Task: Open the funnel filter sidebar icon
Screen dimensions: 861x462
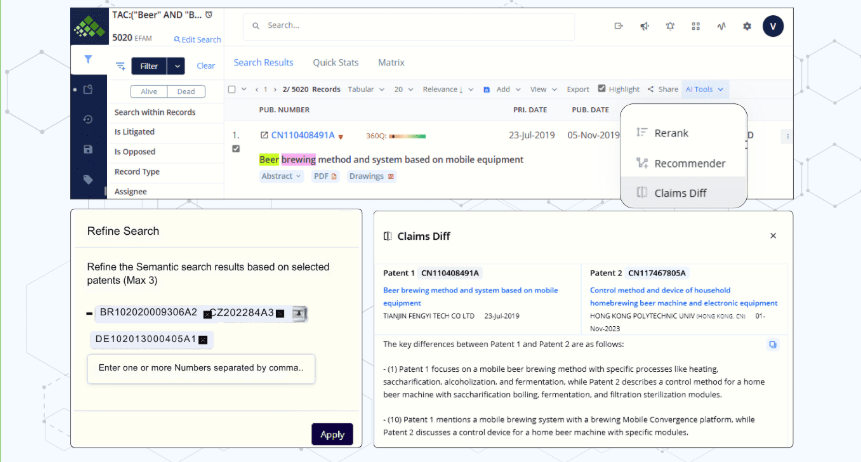Action: tap(88, 59)
